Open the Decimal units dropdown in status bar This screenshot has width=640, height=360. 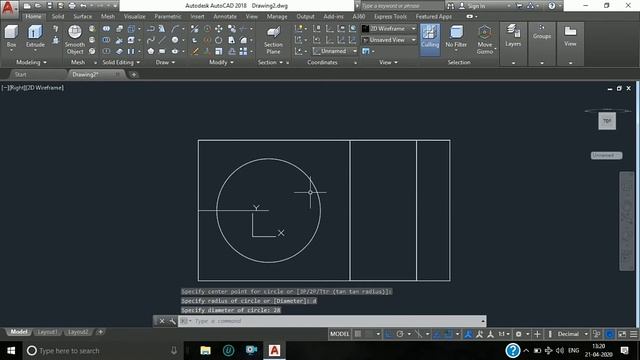pos(572,334)
